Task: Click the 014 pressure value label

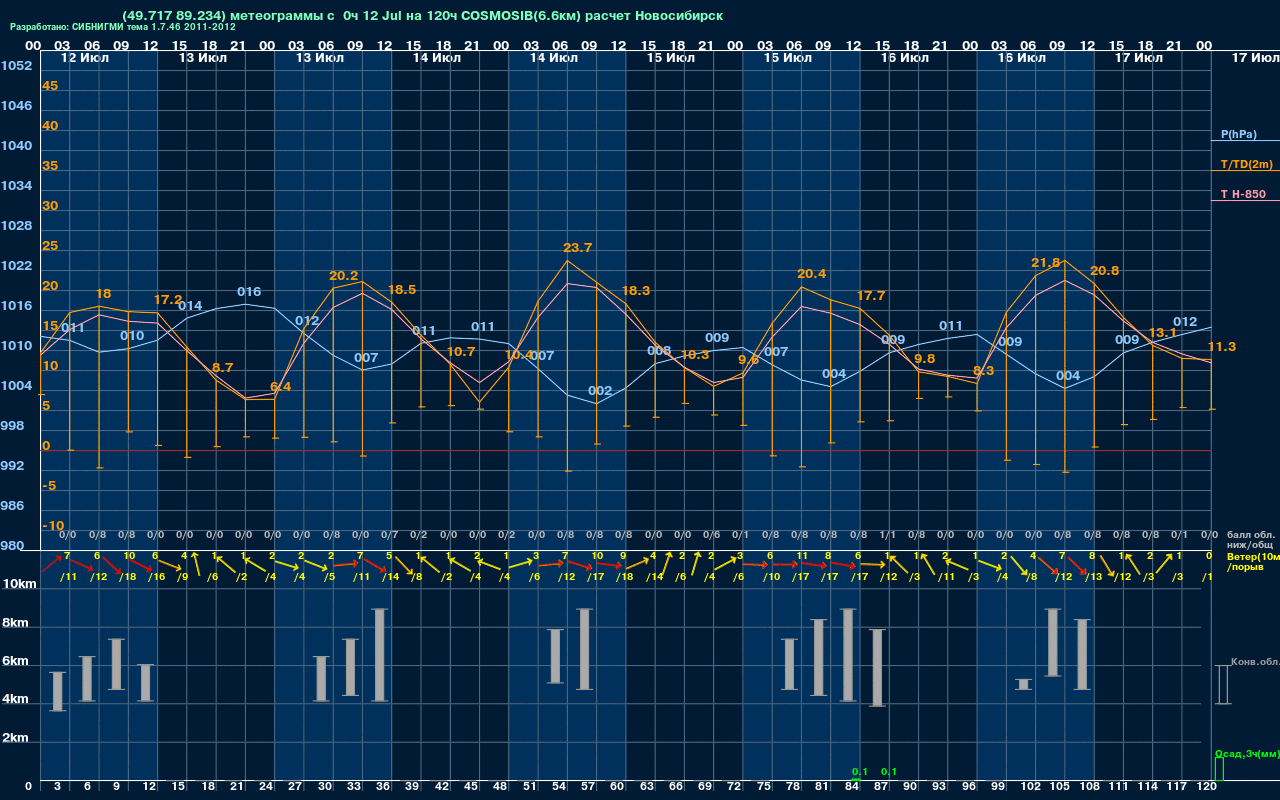Action: [190, 305]
